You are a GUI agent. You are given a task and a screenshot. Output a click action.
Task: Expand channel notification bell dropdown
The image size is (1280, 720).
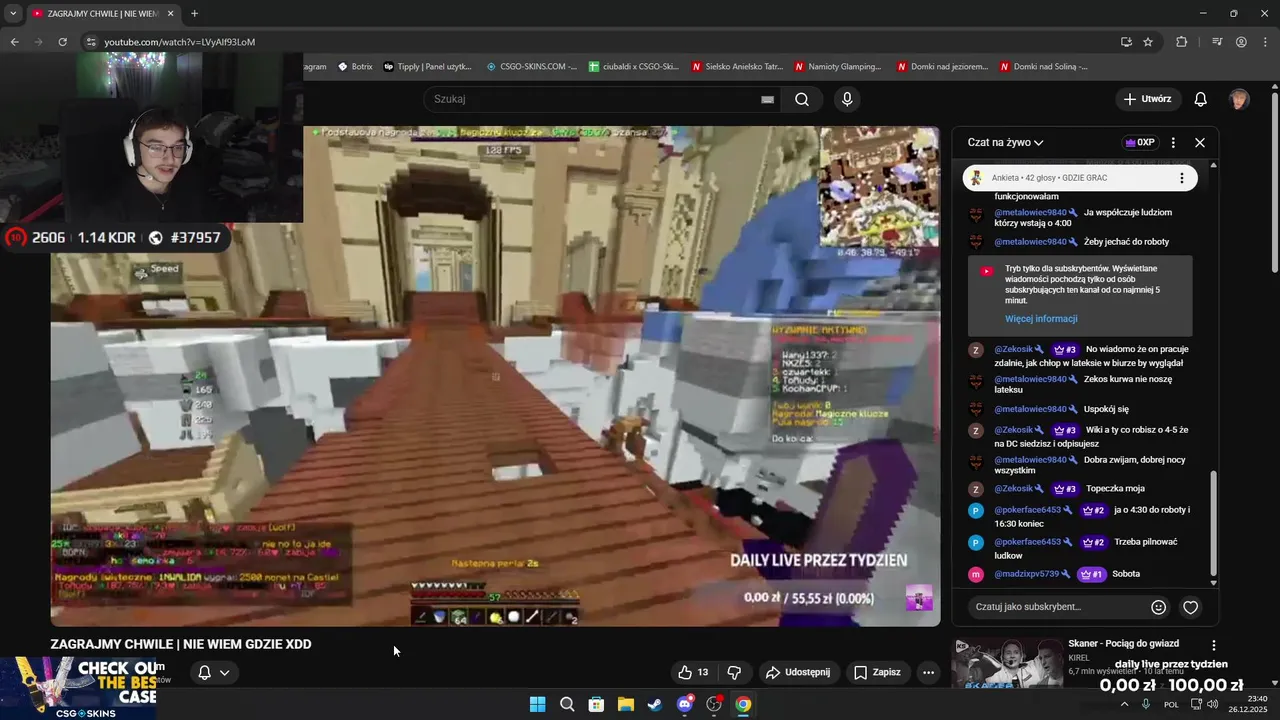click(x=214, y=672)
